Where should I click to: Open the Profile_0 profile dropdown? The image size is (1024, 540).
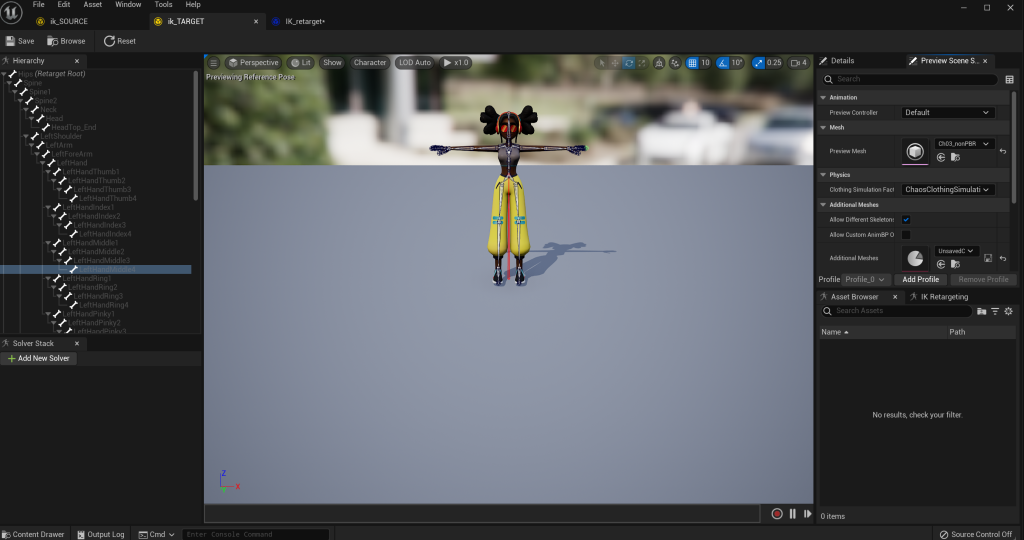point(865,279)
